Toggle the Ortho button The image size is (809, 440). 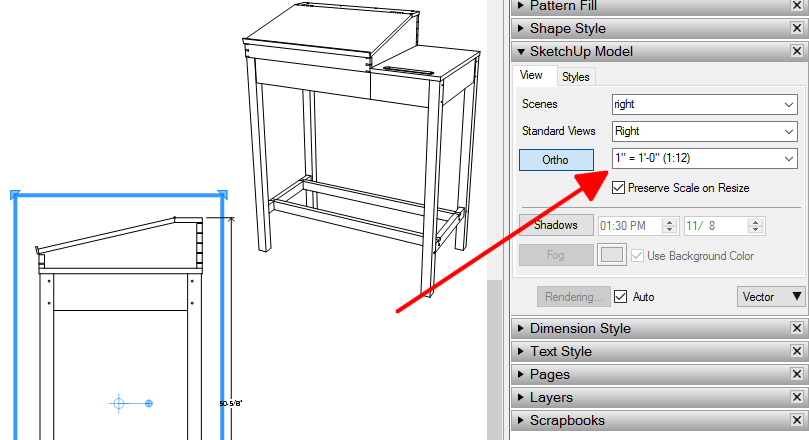pos(556,160)
